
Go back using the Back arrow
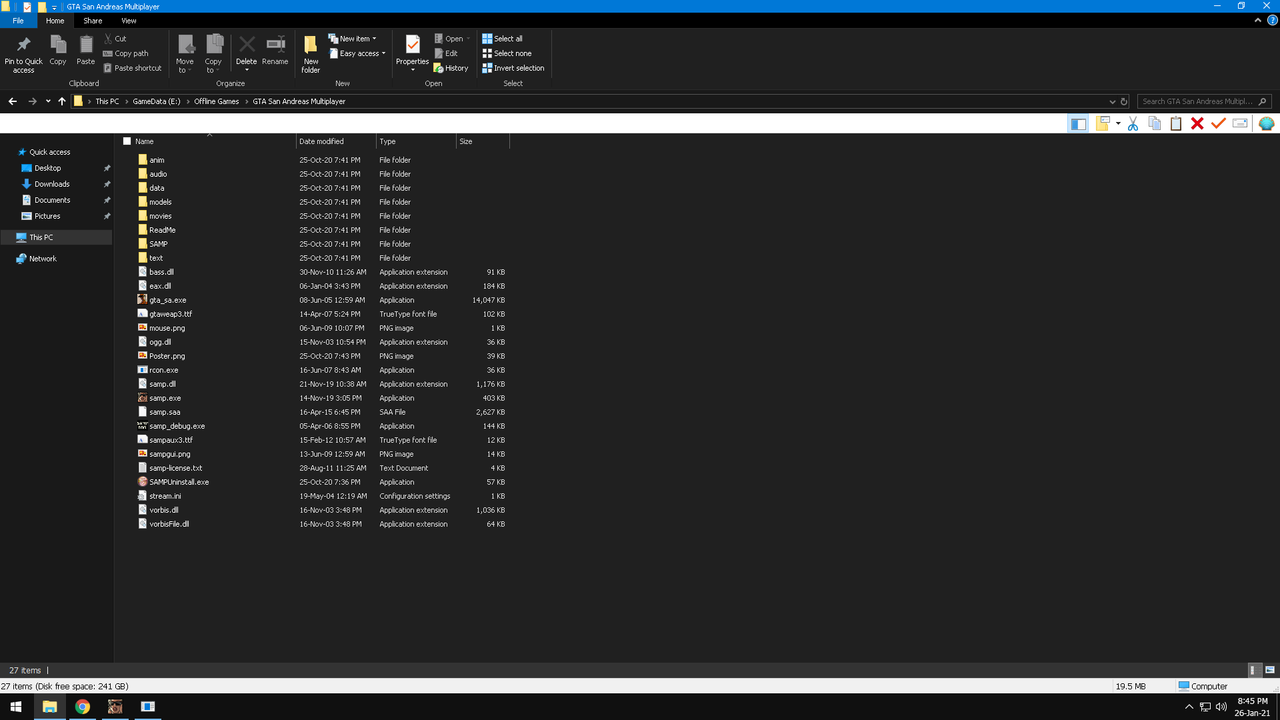click(13, 101)
